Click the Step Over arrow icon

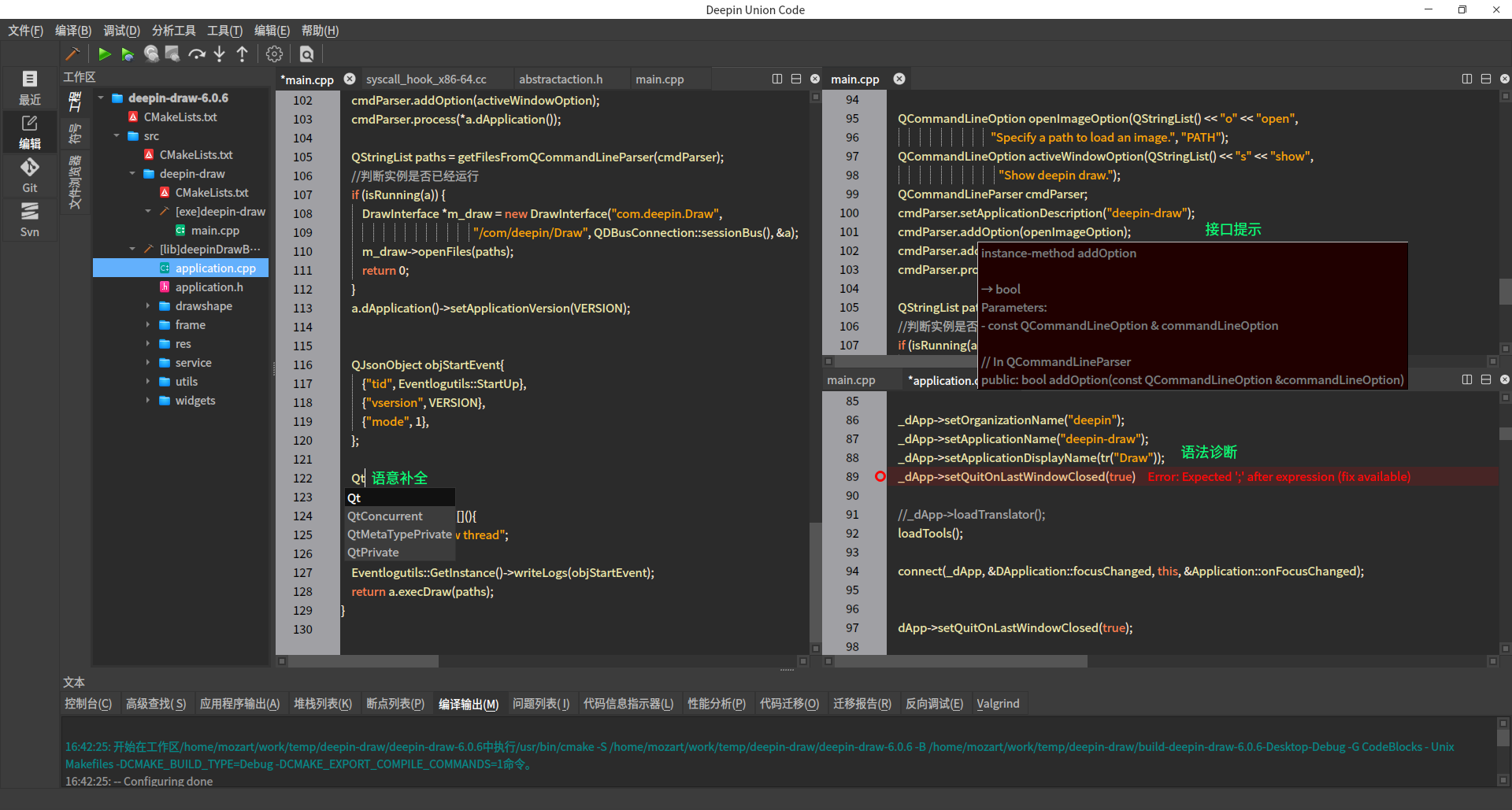coord(197,54)
